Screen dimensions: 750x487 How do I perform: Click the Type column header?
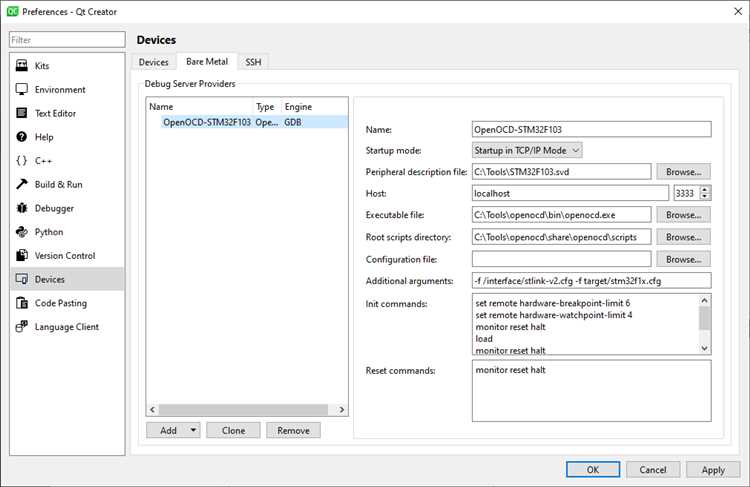266,107
